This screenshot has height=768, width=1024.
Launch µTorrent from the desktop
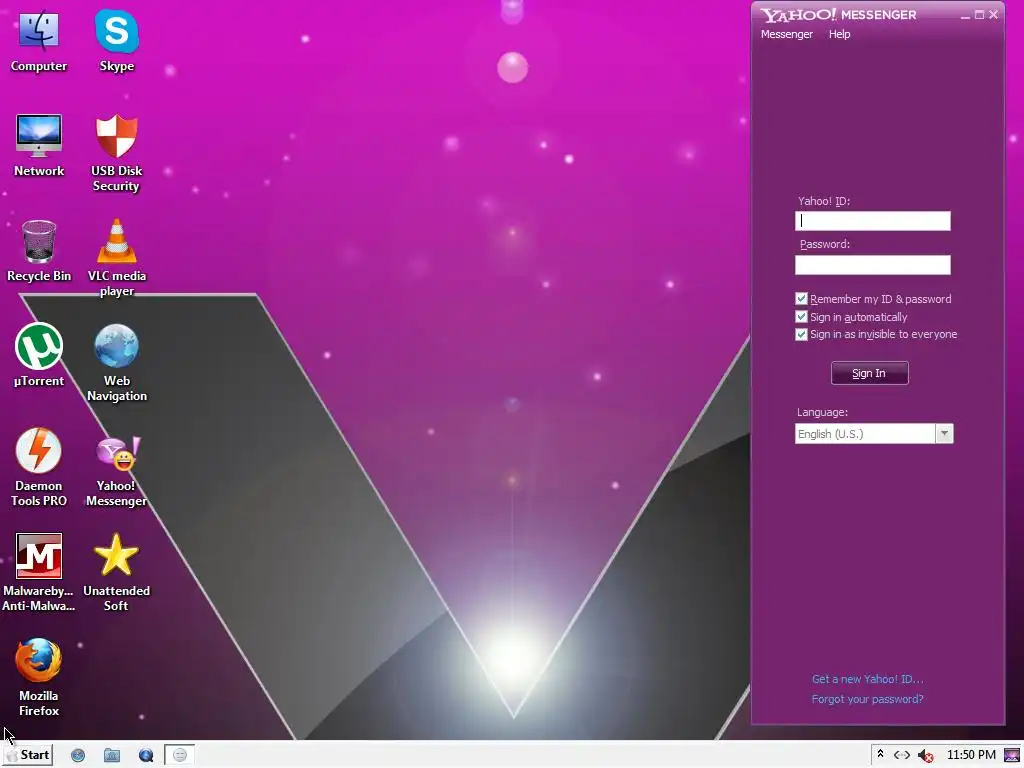[39, 355]
